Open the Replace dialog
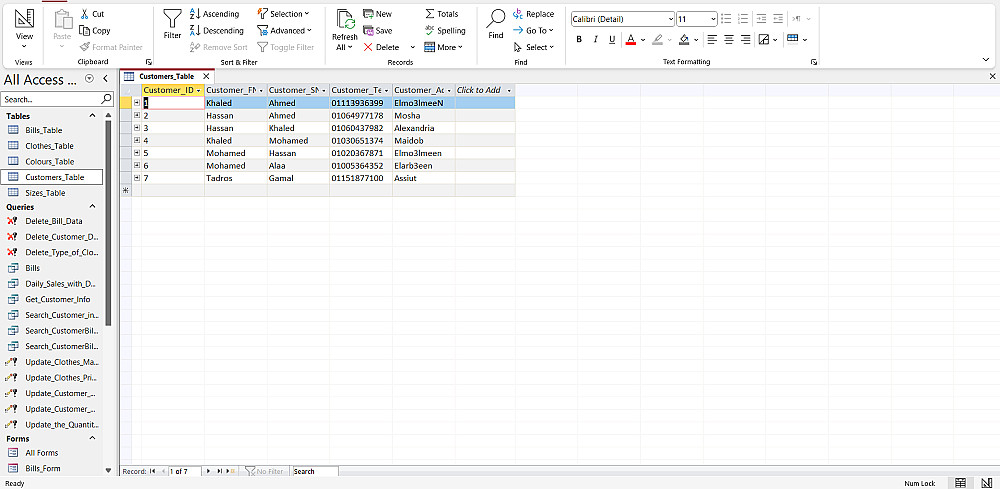 pos(533,13)
